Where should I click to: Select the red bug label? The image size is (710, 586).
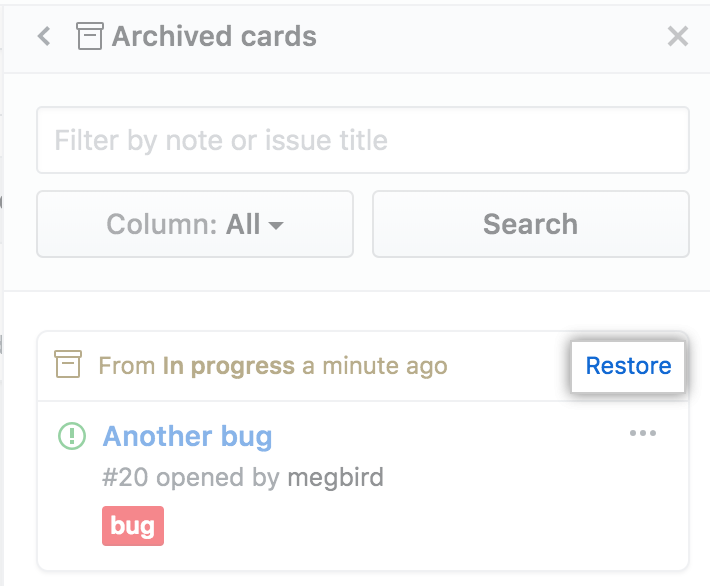pos(132,526)
